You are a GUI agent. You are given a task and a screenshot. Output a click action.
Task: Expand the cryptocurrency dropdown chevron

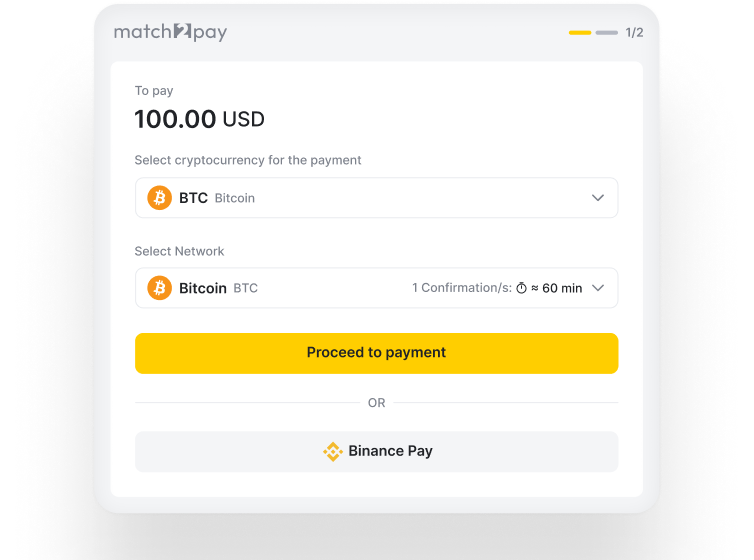click(598, 198)
